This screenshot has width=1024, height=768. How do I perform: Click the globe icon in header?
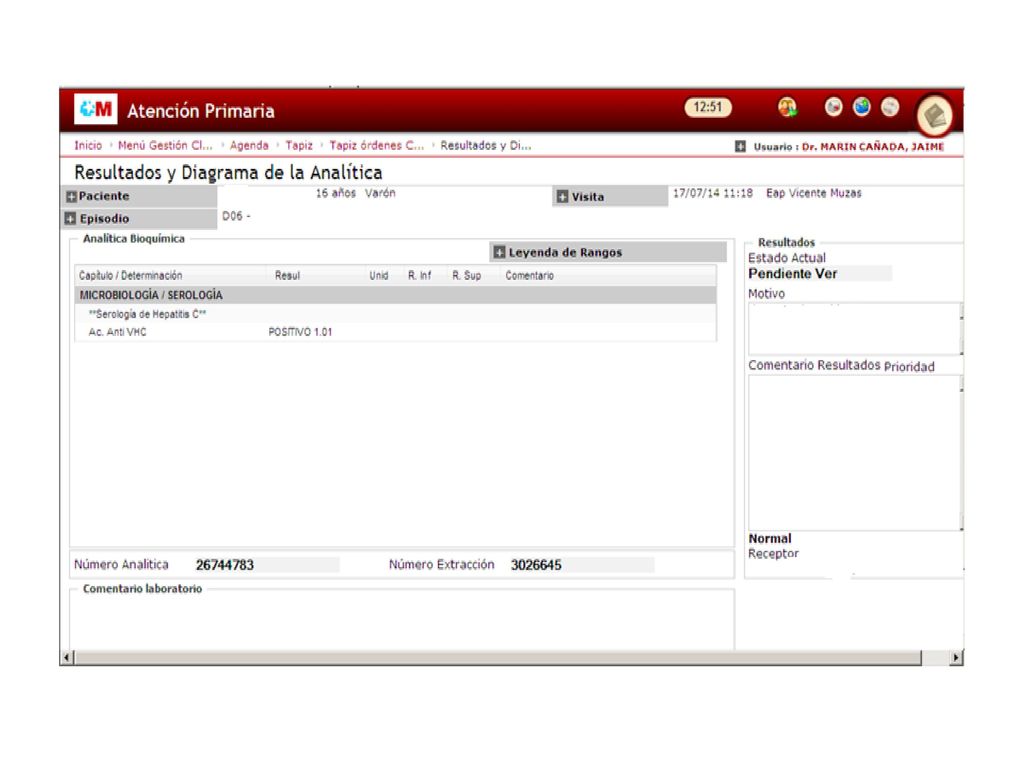tap(861, 106)
